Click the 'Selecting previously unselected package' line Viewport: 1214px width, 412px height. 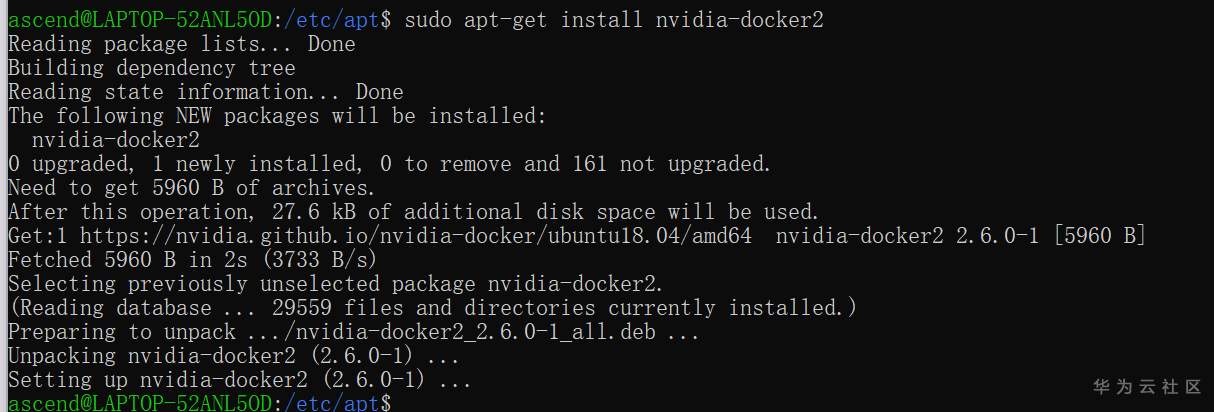335,284
